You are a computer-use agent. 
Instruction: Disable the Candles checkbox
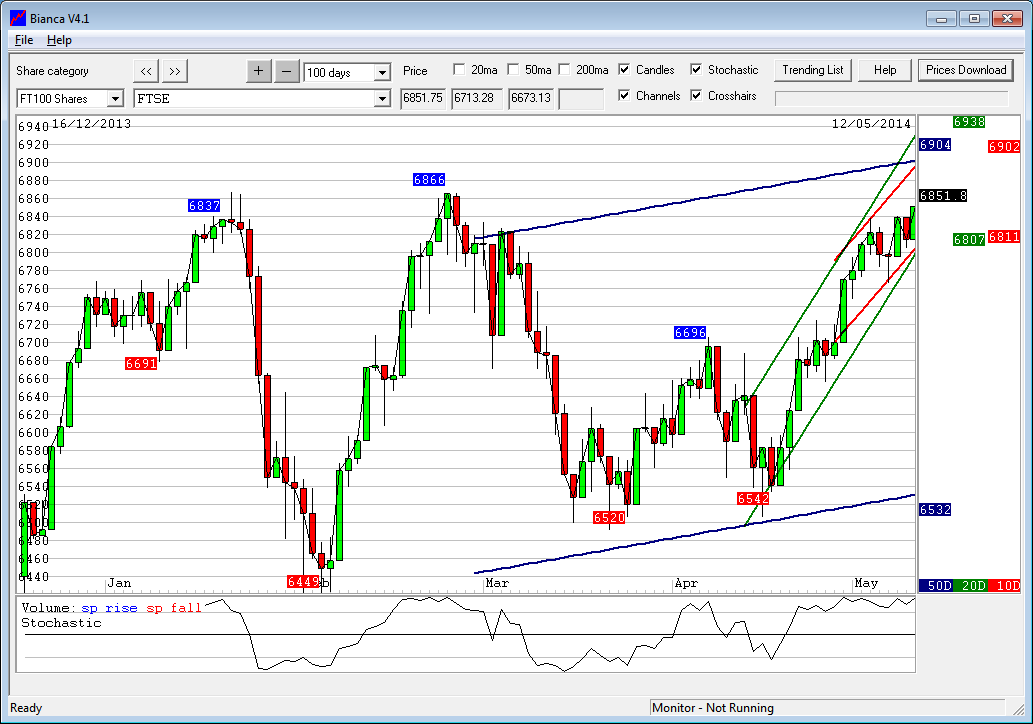tap(624, 70)
